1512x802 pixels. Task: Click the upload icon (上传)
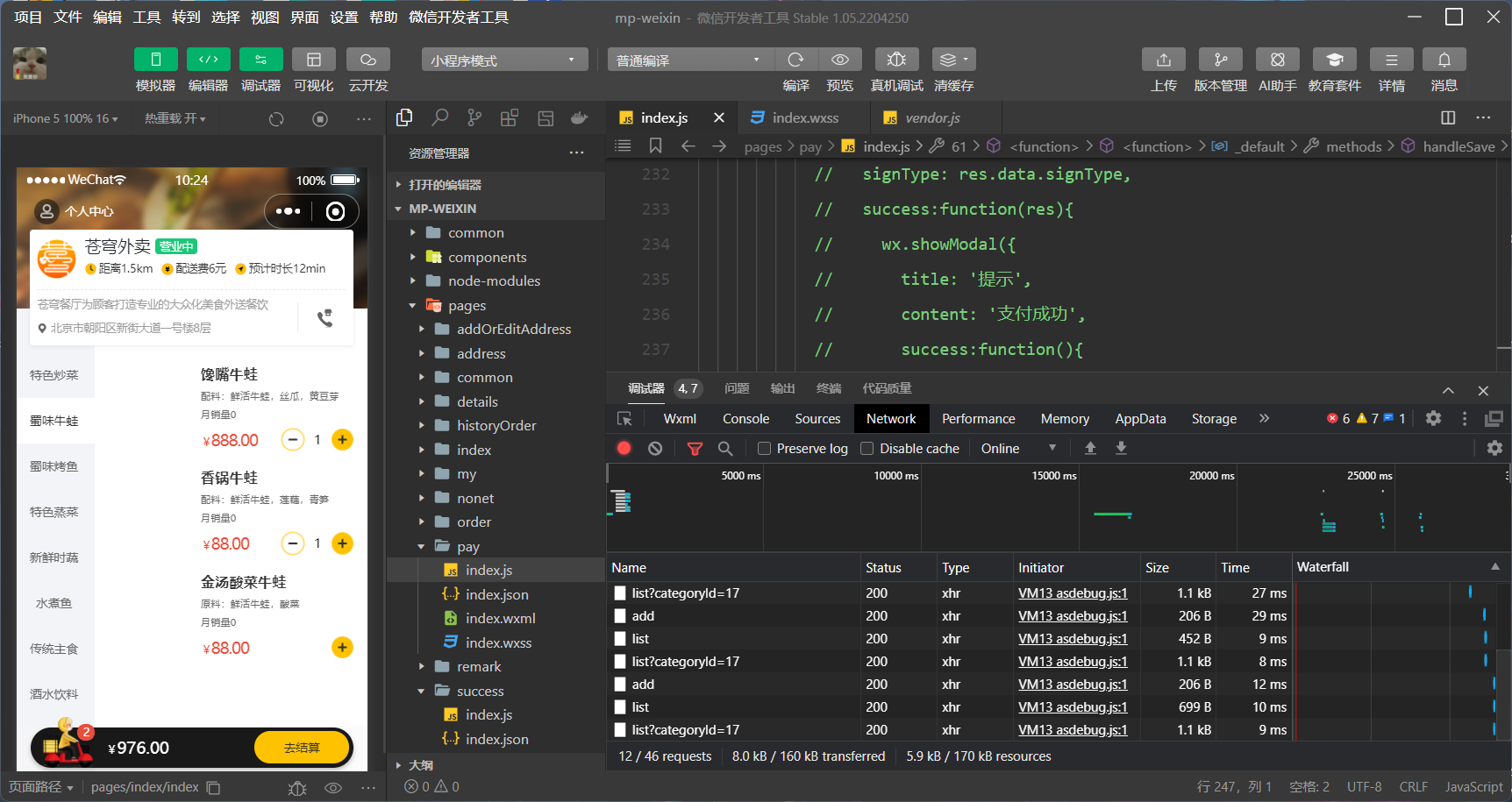[x=1164, y=60]
